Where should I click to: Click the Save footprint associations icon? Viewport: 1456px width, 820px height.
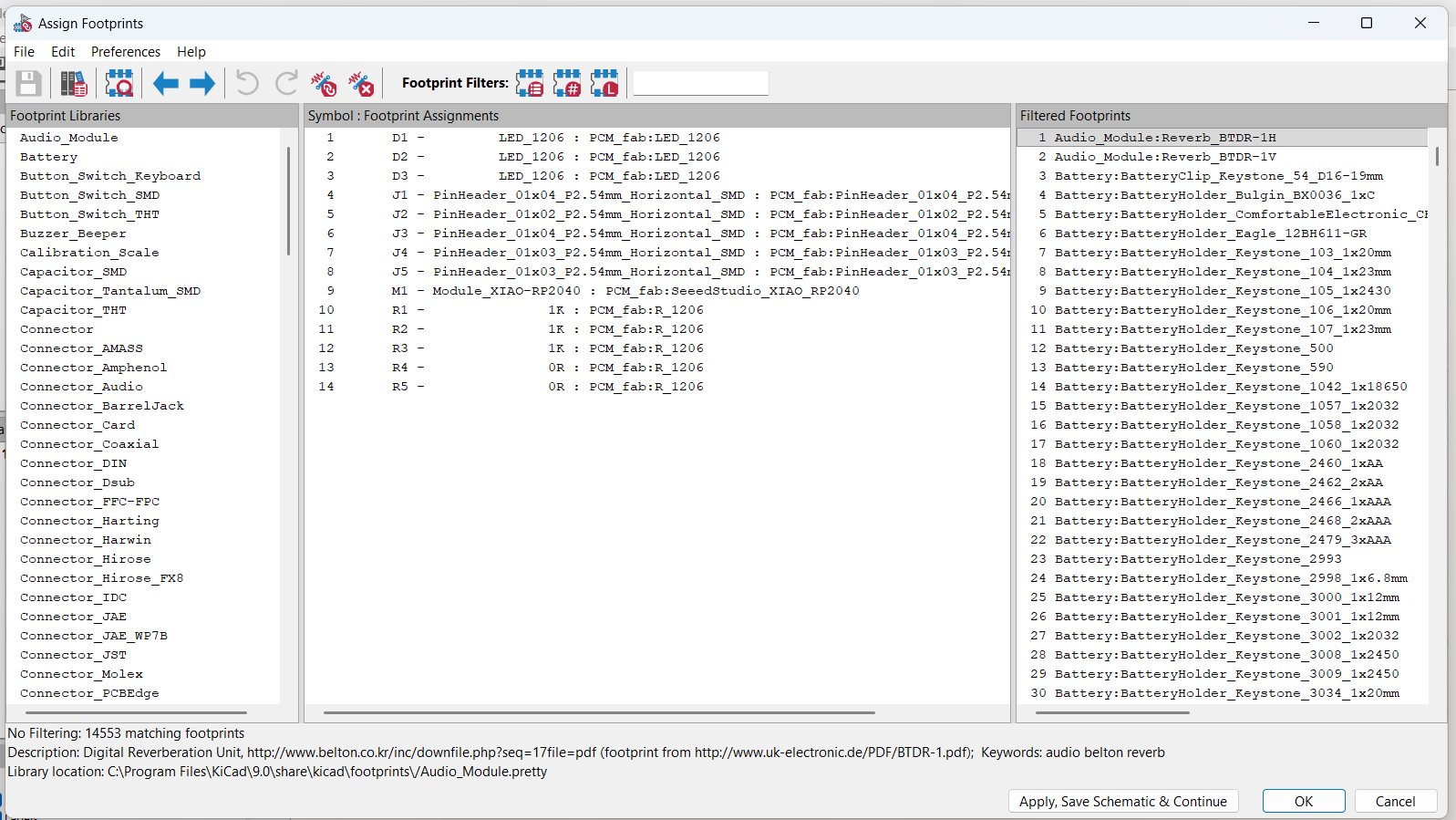pyautogui.click(x=28, y=83)
